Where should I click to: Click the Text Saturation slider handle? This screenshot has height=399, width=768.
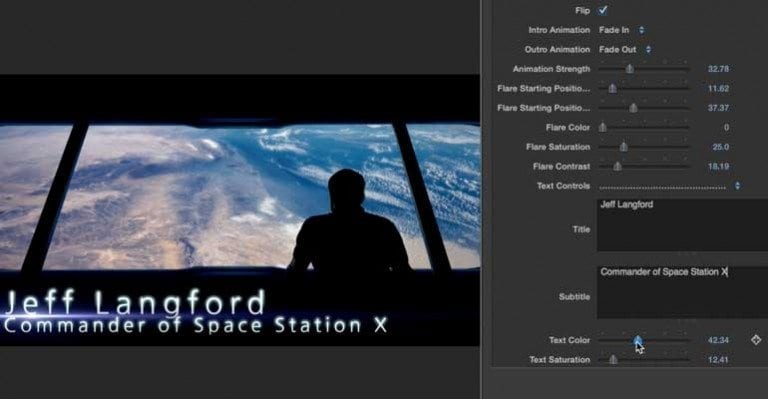613,360
